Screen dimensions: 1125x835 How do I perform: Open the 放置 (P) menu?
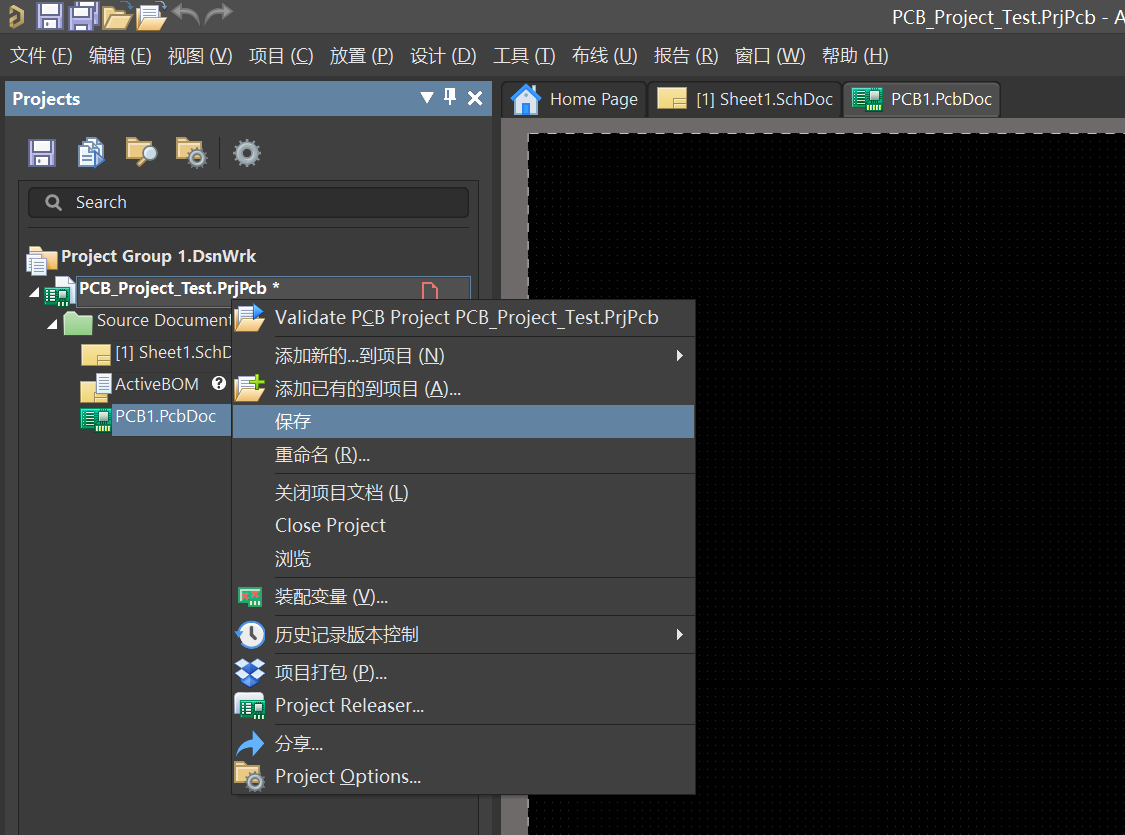[361, 56]
